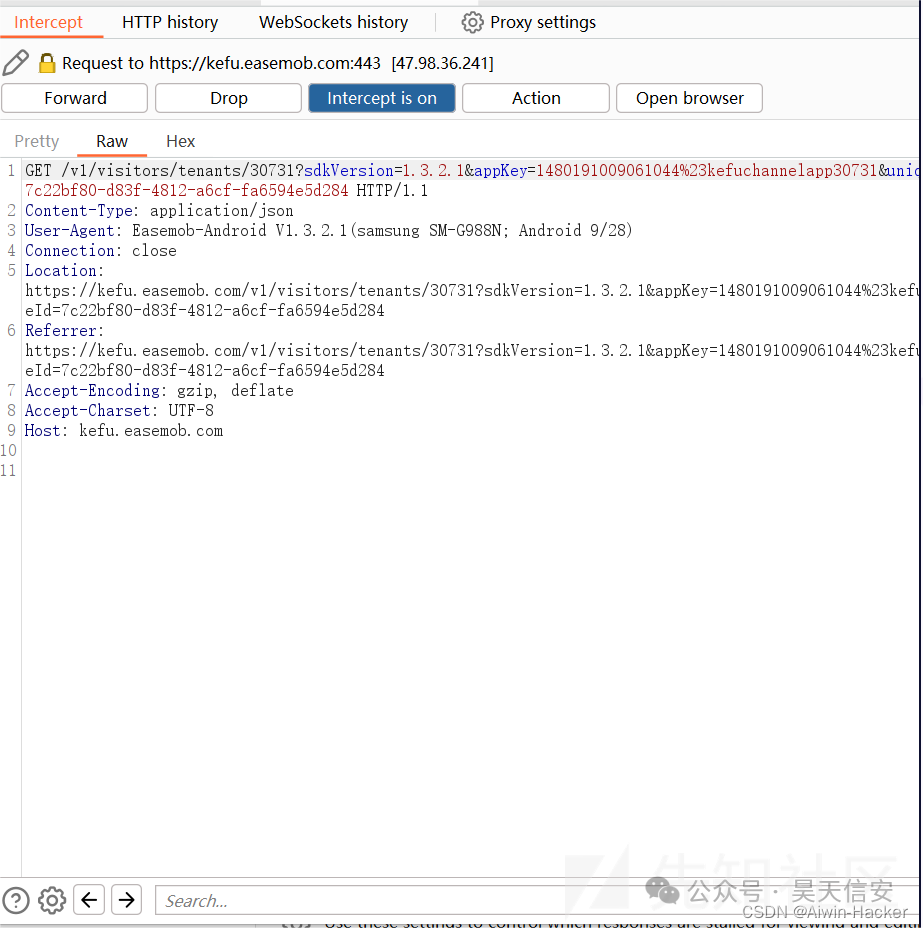The image size is (923, 928).
Task: Drop the intercepted request
Action: click(x=228, y=98)
